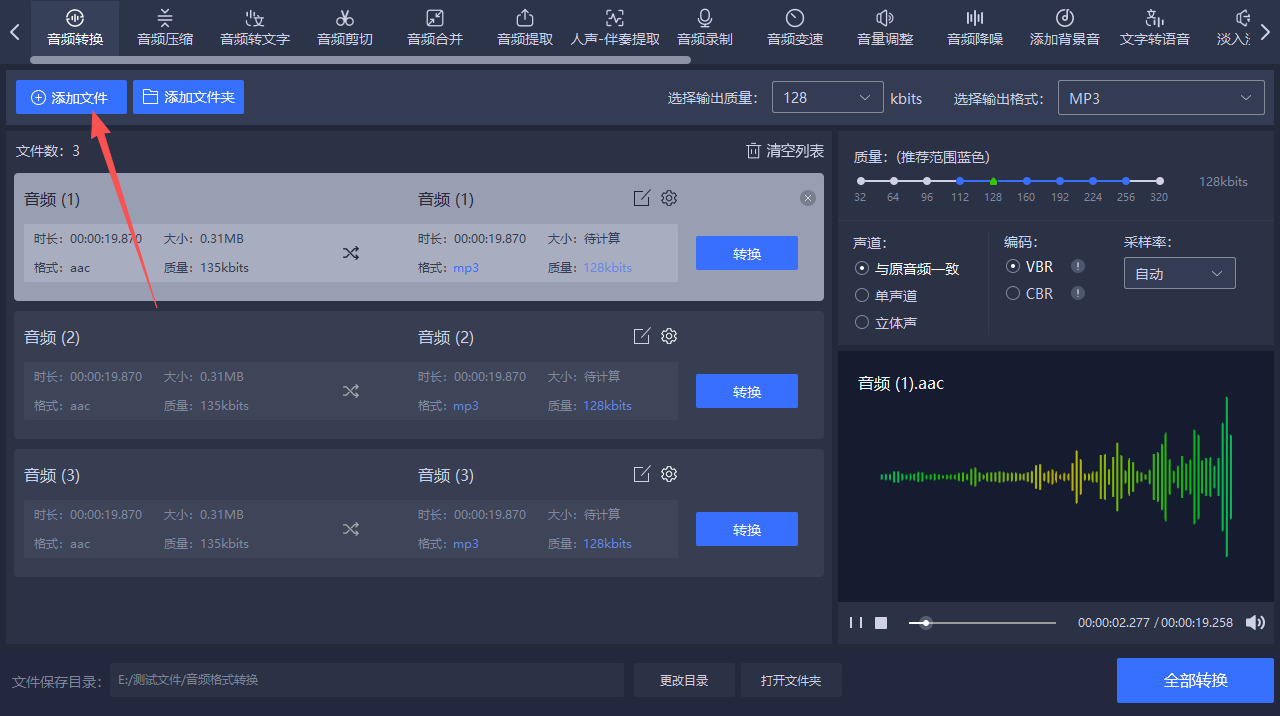Open settings gear for 音频 (2)
The width and height of the screenshot is (1280, 716).
click(669, 336)
